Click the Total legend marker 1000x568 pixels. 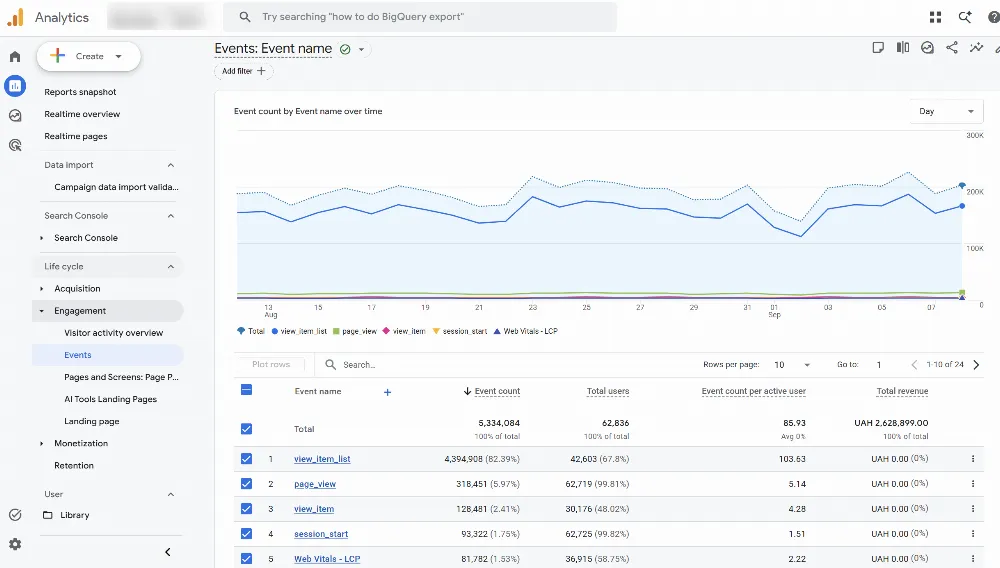(241, 331)
